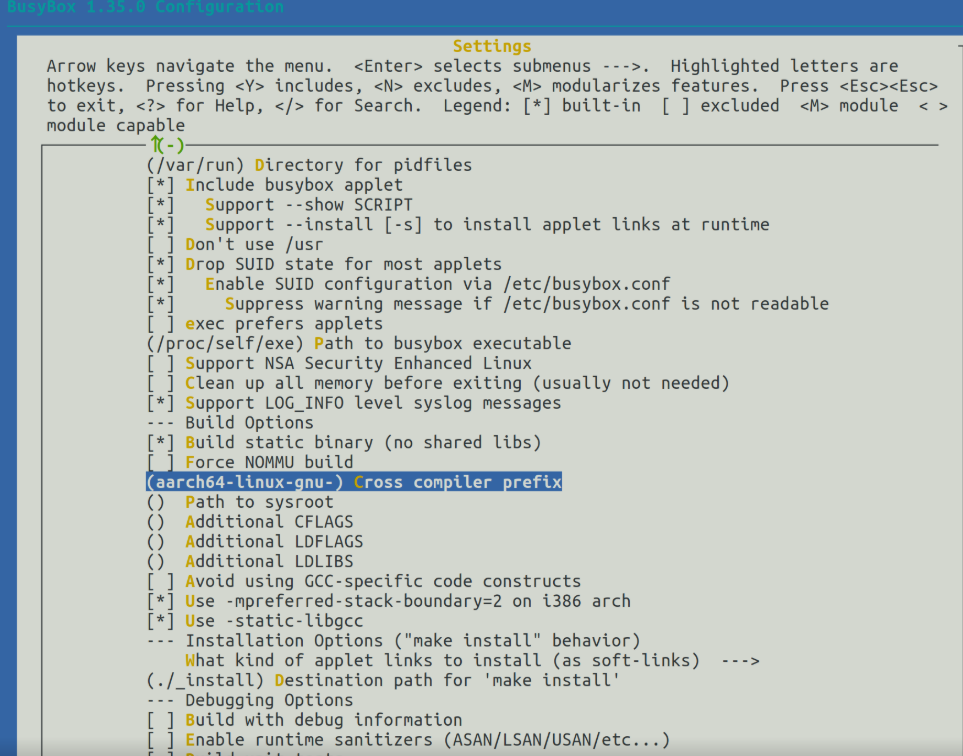The width and height of the screenshot is (963, 756).
Task: Toggle Support --install [-s] applet links option
Action: coord(458,224)
